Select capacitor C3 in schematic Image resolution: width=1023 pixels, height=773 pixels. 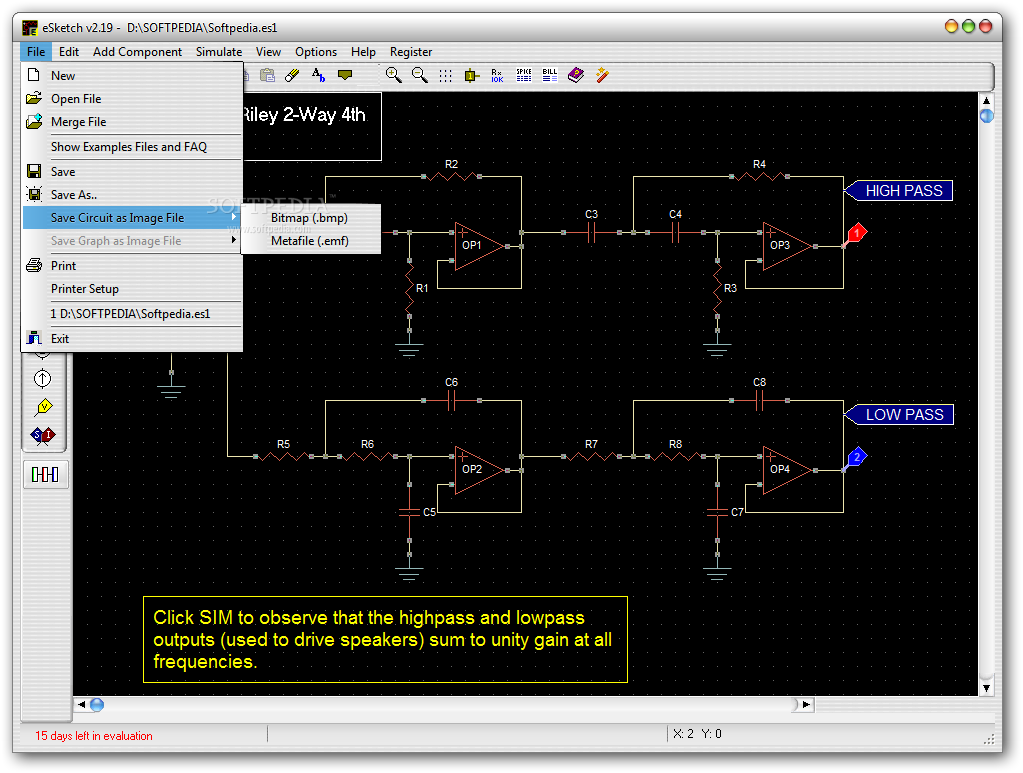pyautogui.click(x=591, y=232)
